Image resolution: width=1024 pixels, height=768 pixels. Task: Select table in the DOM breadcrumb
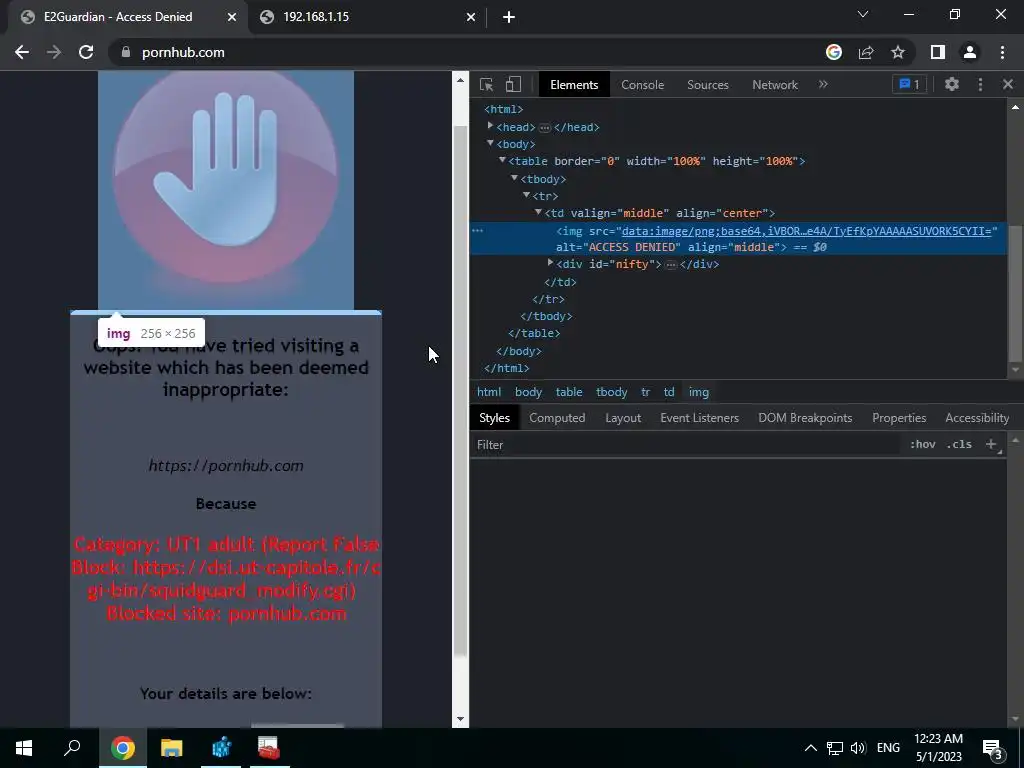(x=569, y=392)
